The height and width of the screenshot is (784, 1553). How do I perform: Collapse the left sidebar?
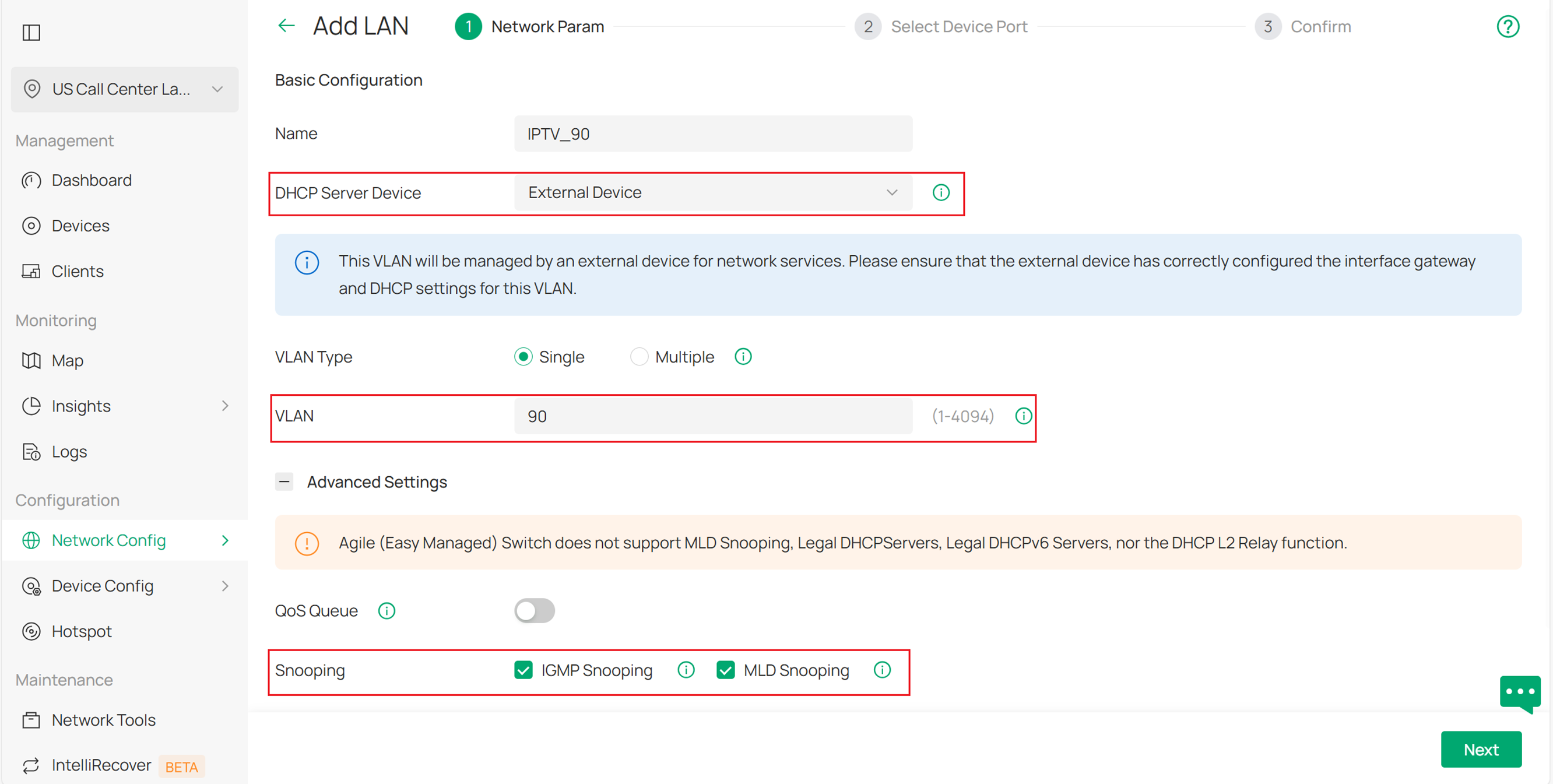coord(31,33)
